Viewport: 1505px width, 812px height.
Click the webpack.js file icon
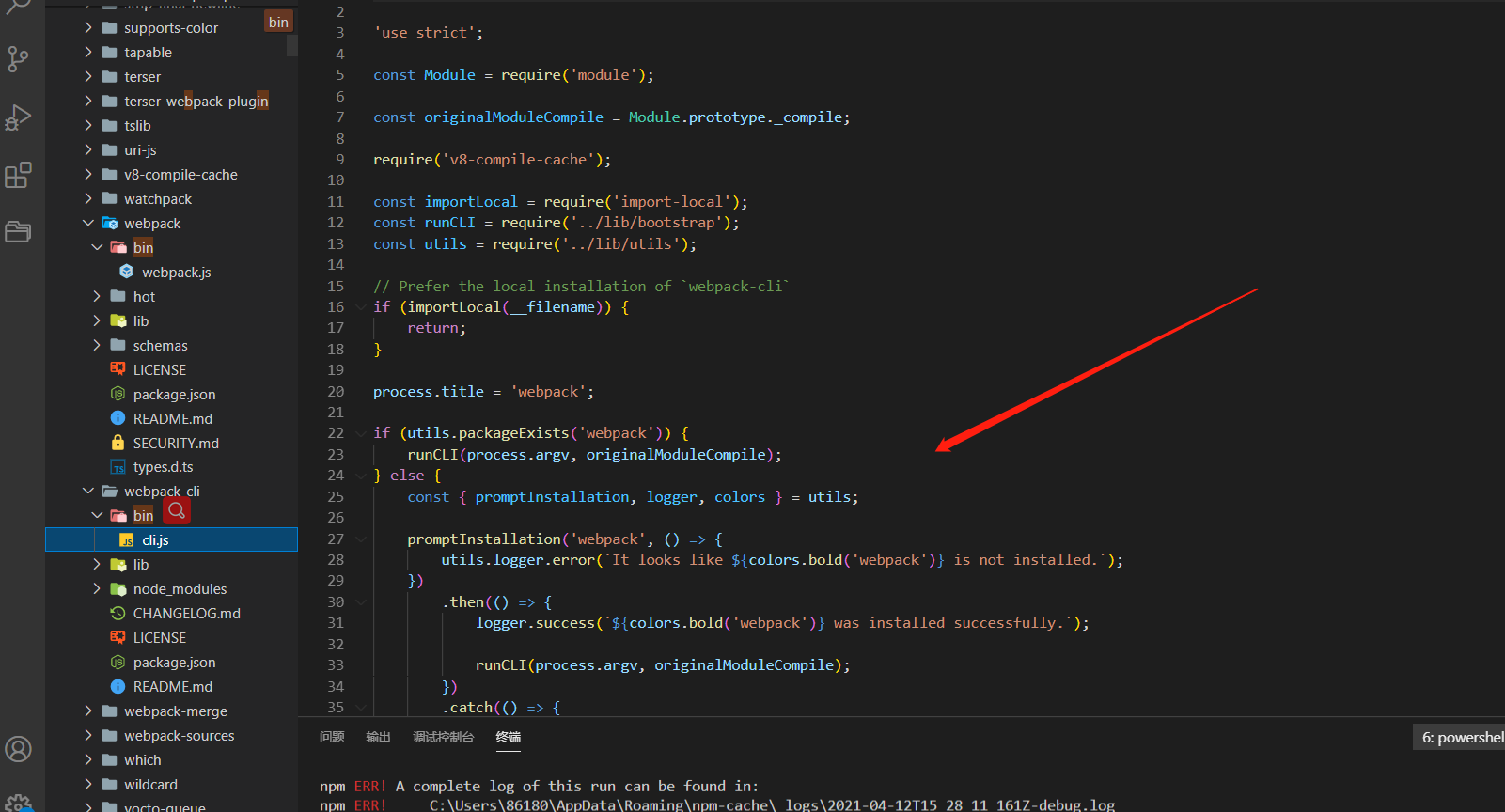127,272
